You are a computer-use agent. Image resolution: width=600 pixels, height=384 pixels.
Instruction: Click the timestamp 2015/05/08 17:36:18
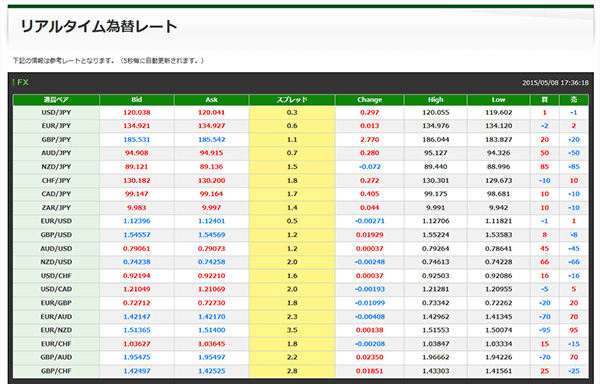click(x=555, y=83)
